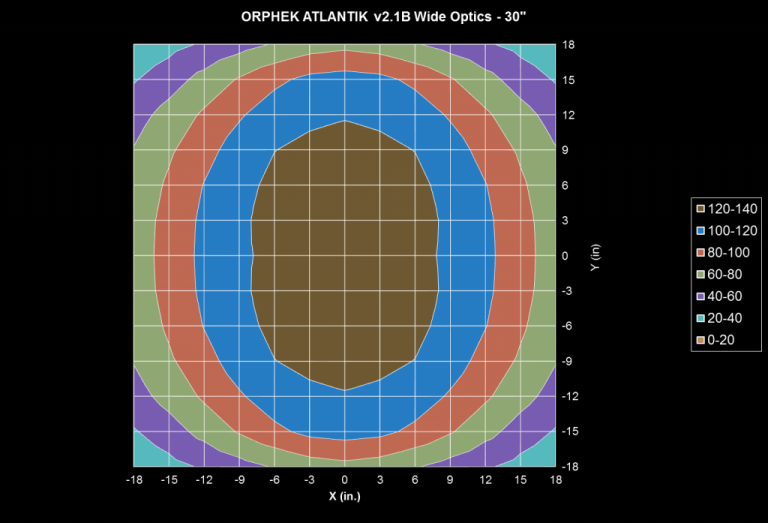The height and width of the screenshot is (523, 768).
Task: Click Y-axis tick label 15
Action: pyautogui.click(x=568, y=80)
